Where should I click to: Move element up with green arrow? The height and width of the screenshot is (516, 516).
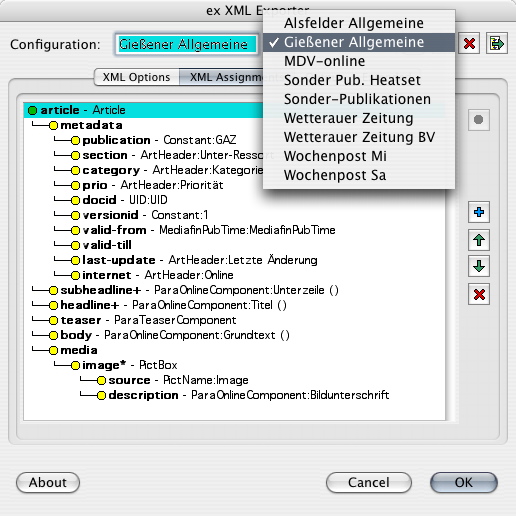pos(479,240)
